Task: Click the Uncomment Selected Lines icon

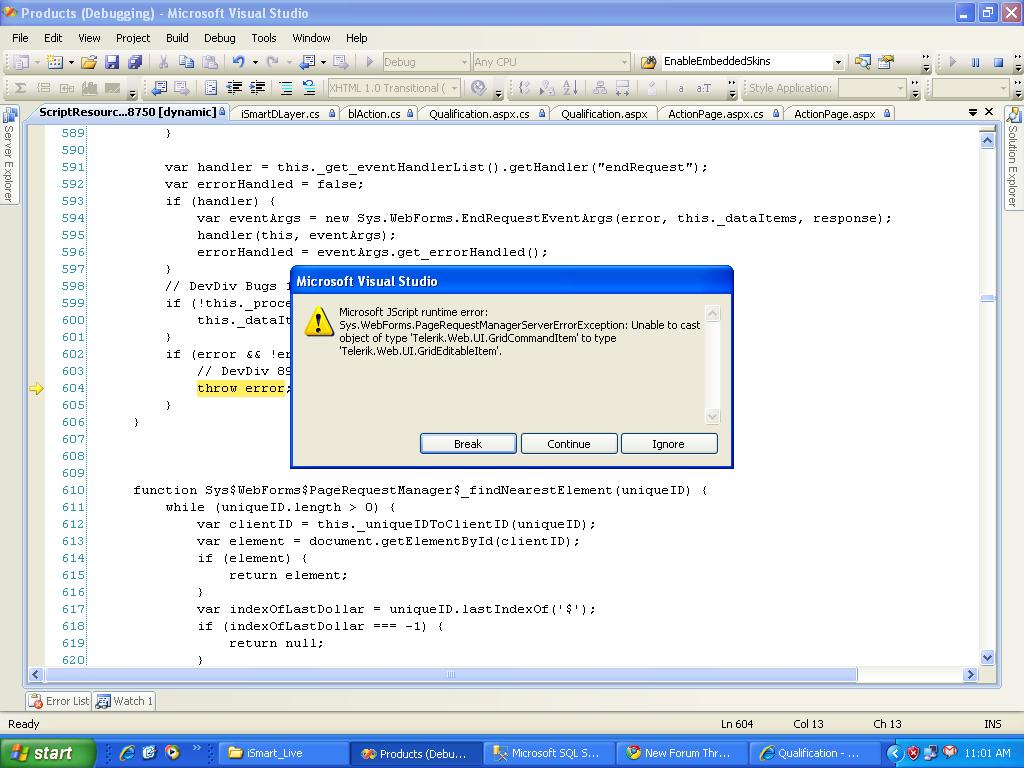Action: pyautogui.click(x=308, y=88)
